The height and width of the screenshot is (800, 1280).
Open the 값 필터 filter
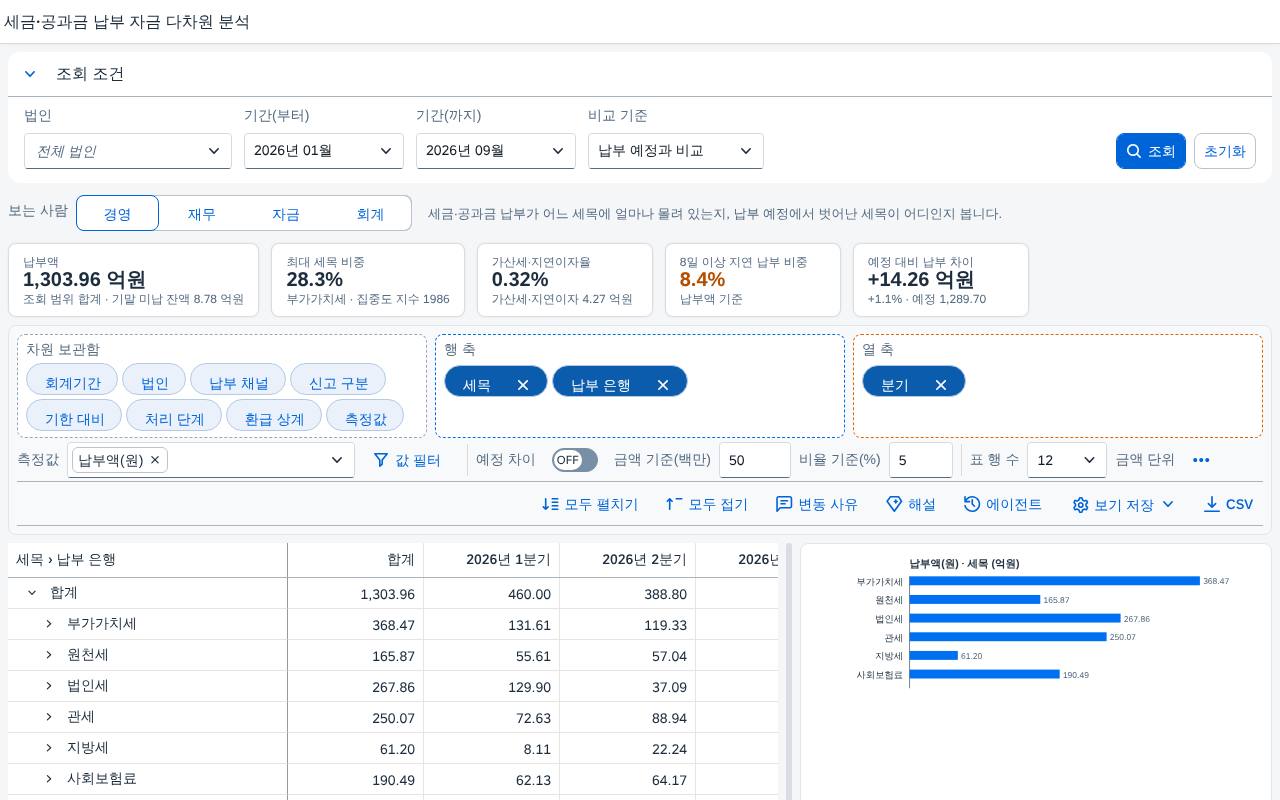[407, 460]
